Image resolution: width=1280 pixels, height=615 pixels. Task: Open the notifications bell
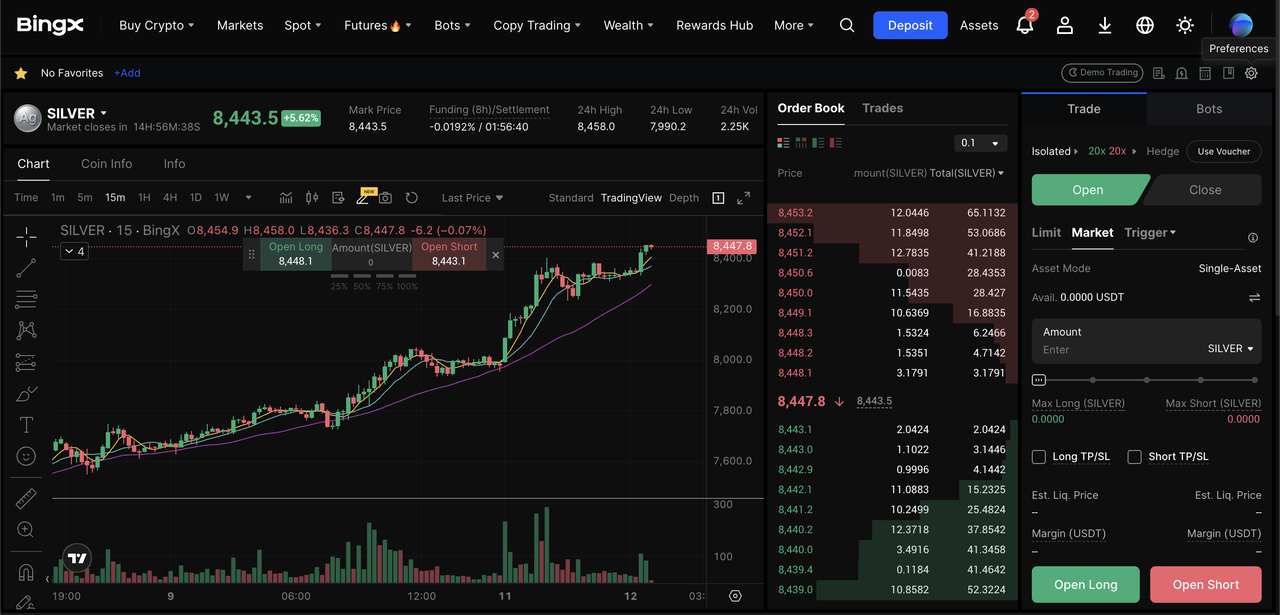pos(1024,26)
